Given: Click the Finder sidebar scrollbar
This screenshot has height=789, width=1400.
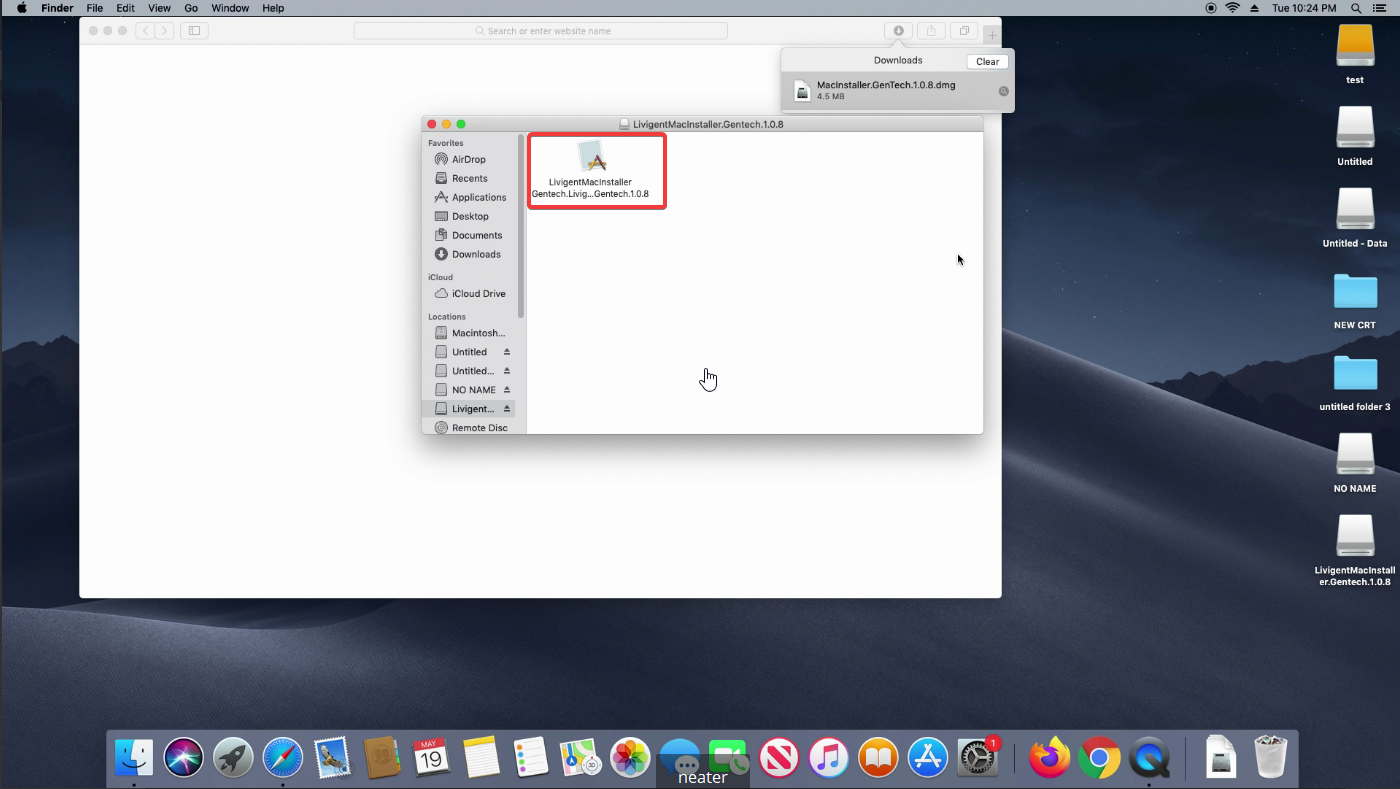Looking at the screenshot, I should [x=521, y=227].
